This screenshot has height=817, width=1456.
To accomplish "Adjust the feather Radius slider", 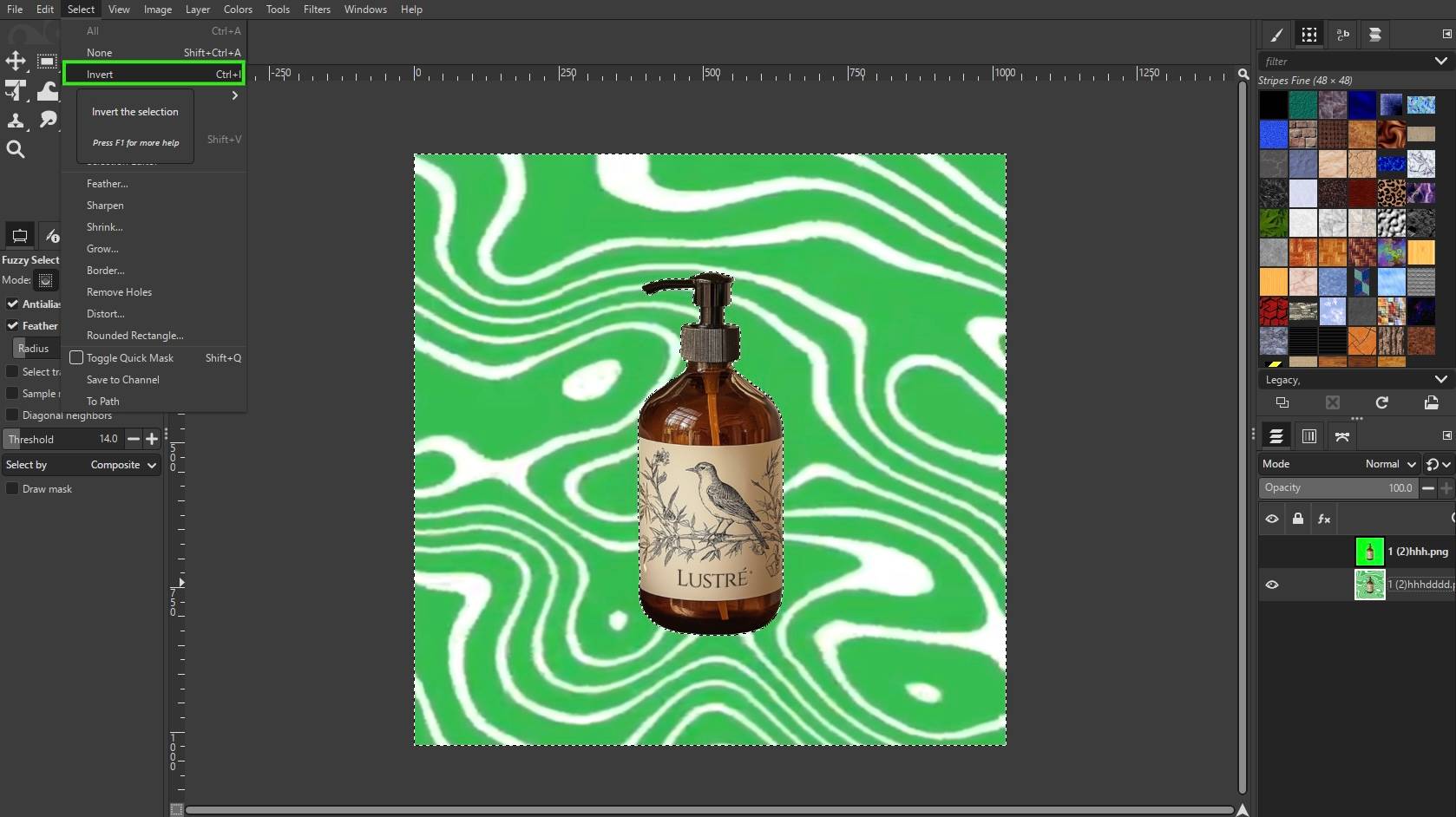I will pyautogui.click(x=36, y=348).
